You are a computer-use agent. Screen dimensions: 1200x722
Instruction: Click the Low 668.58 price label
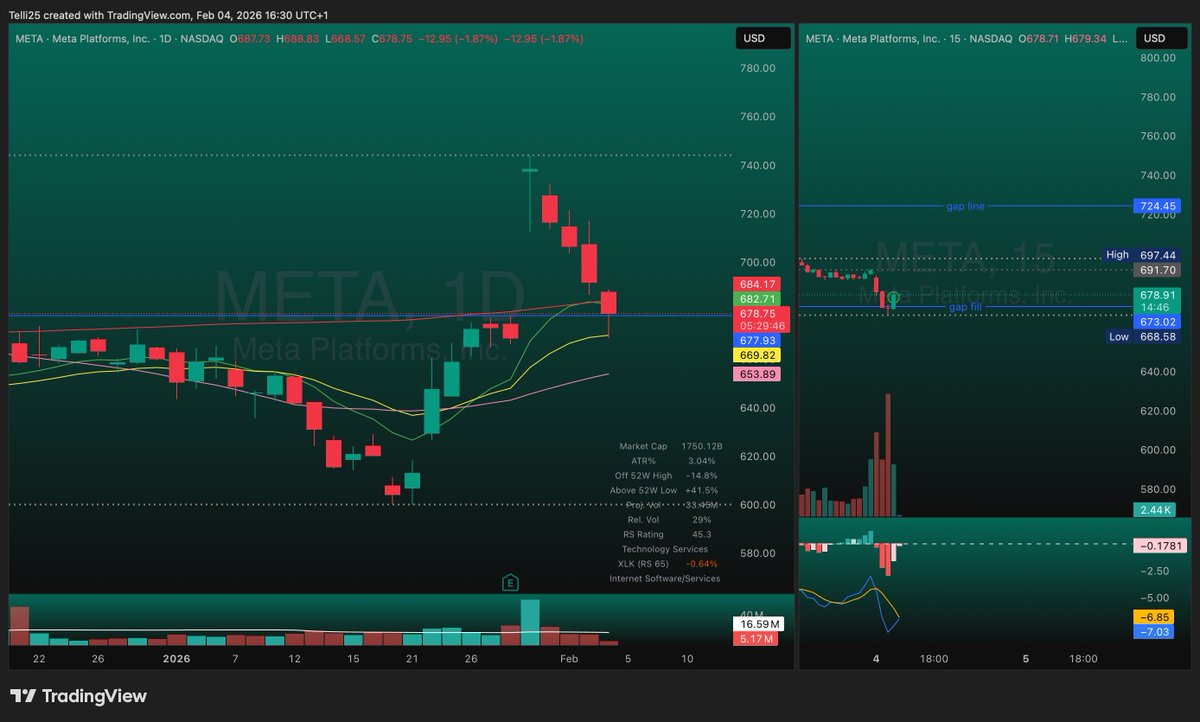click(x=1143, y=337)
